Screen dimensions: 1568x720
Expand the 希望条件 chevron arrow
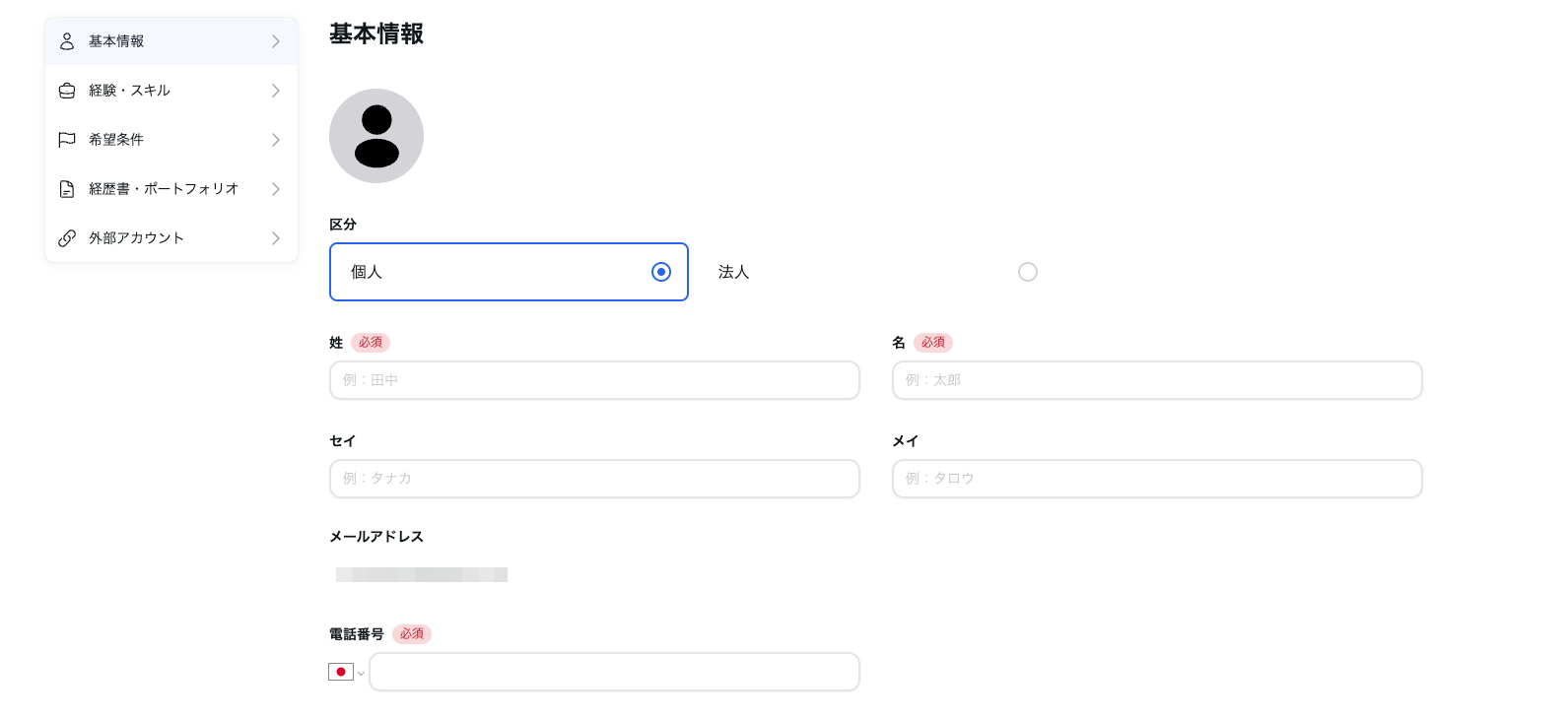(x=276, y=140)
